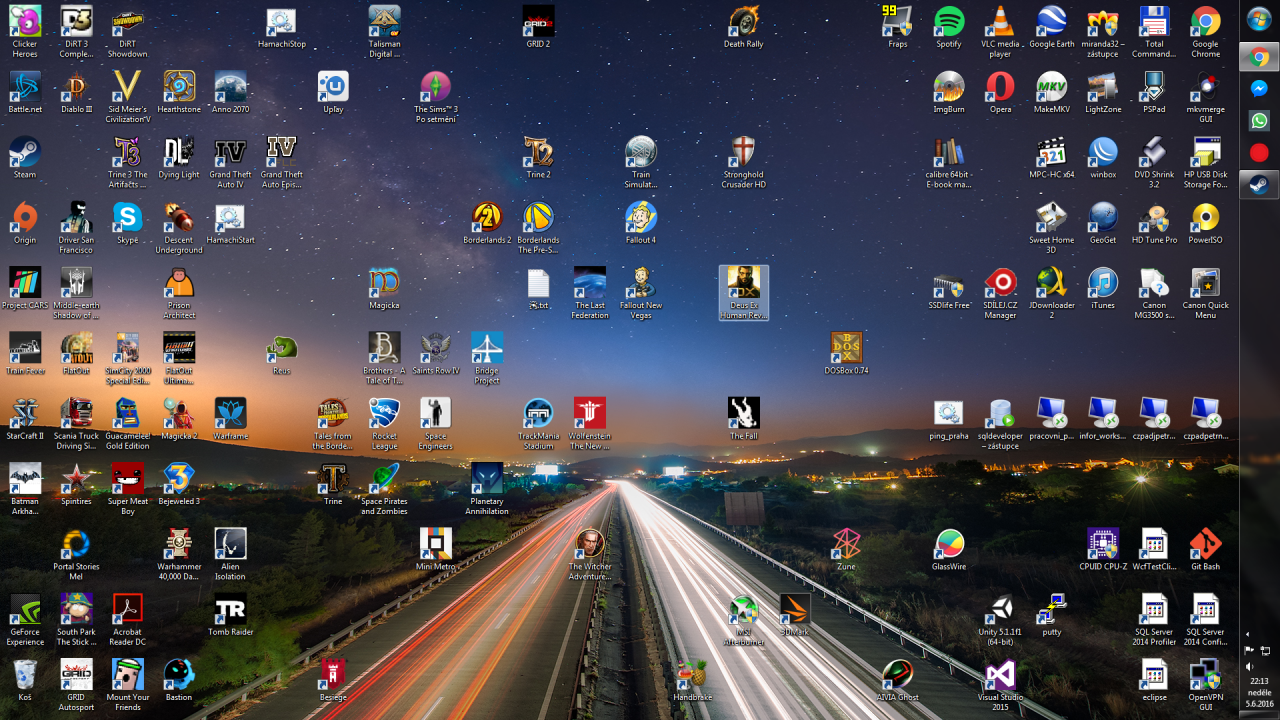This screenshot has width=1280, height=720.
Task: Launch the eclipse desktop shortcut
Action: (1154, 680)
